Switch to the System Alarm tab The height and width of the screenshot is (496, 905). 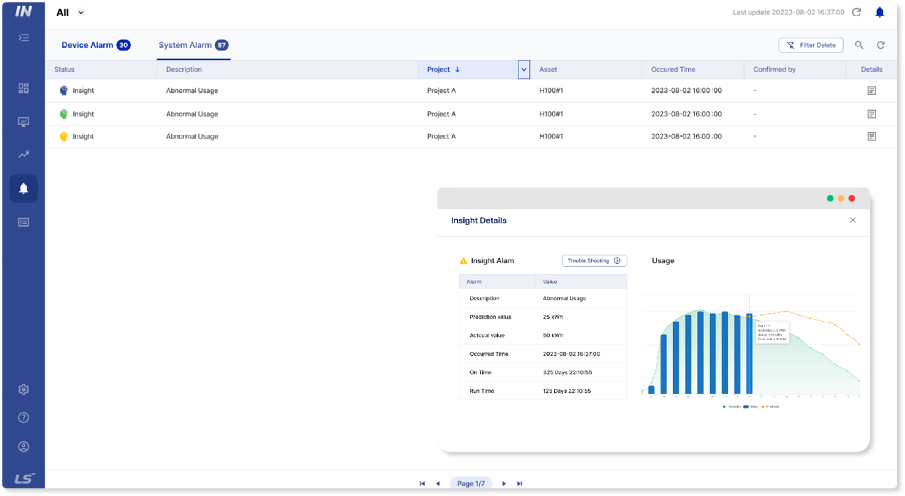click(x=192, y=45)
